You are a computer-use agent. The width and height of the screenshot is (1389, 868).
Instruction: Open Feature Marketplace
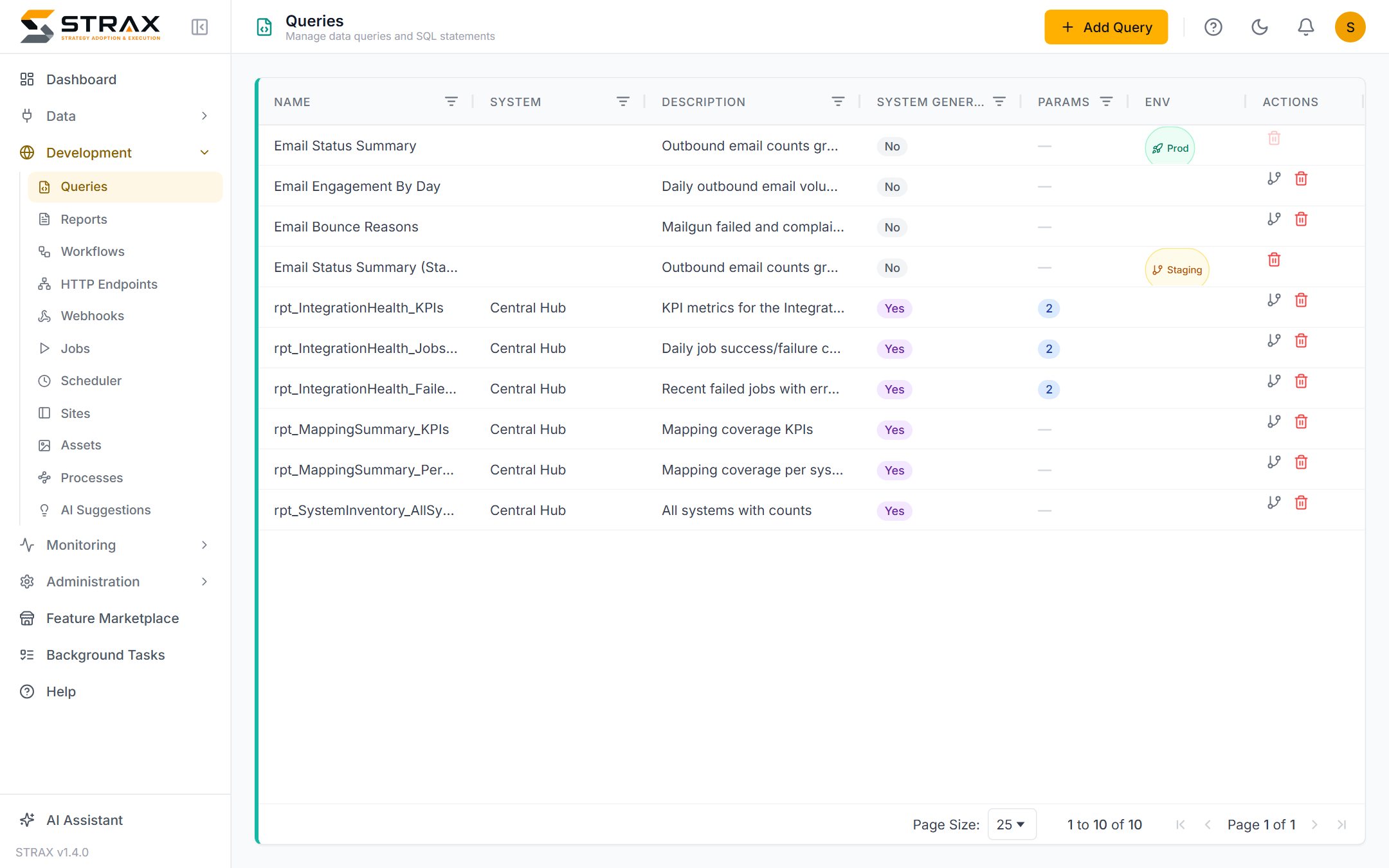[114, 618]
